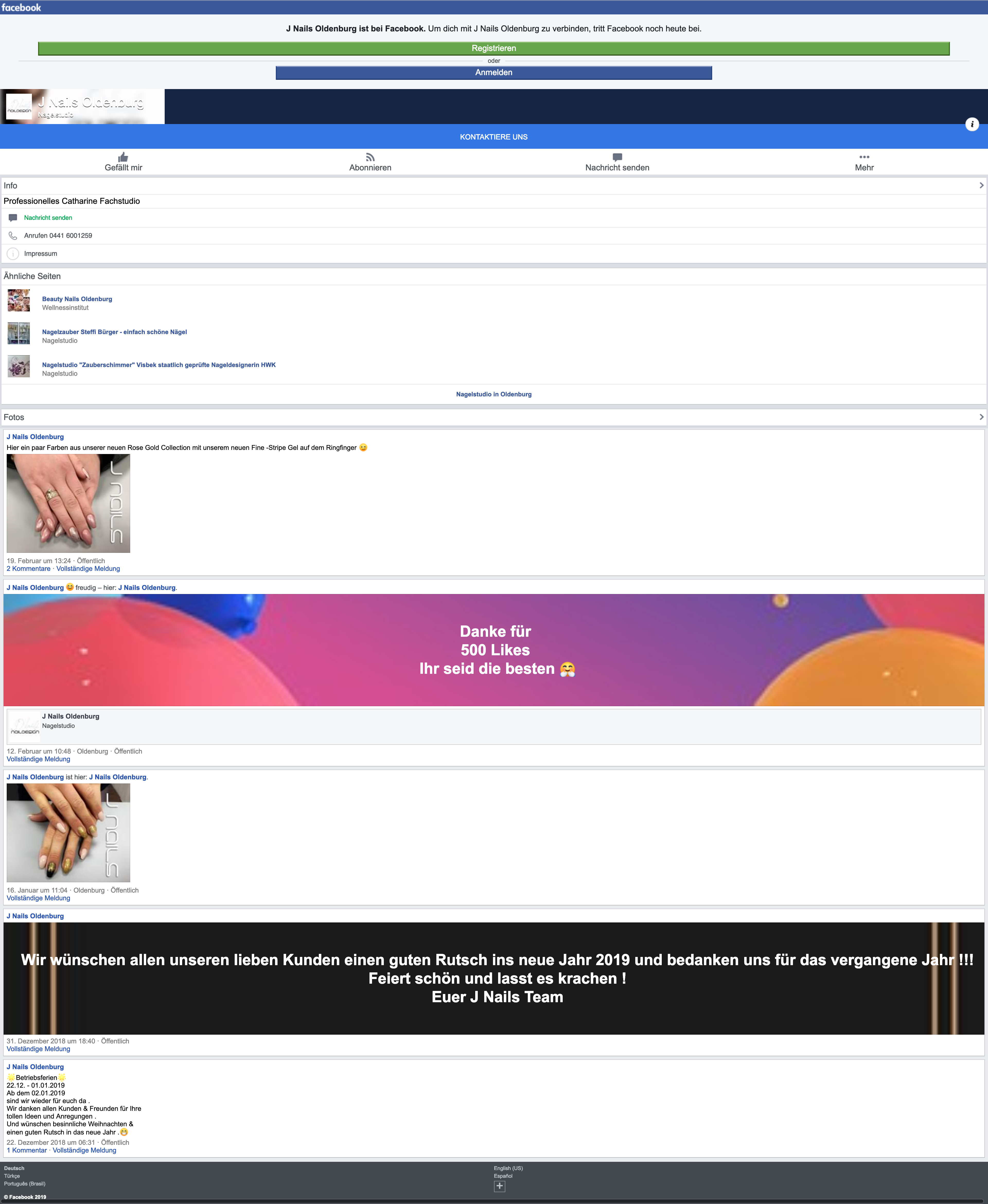Image resolution: width=988 pixels, height=1204 pixels.
Task: Click the Impressum info icon
Action: pos(13,254)
